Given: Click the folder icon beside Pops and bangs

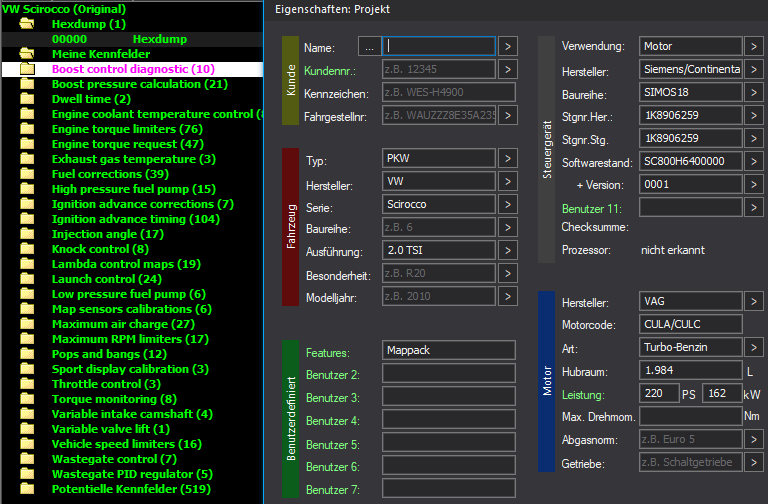Looking at the screenshot, I should point(27,354).
